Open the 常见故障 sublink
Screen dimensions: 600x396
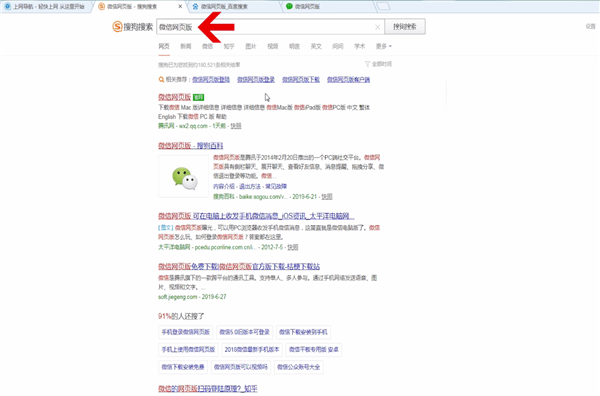[x=276, y=186]
